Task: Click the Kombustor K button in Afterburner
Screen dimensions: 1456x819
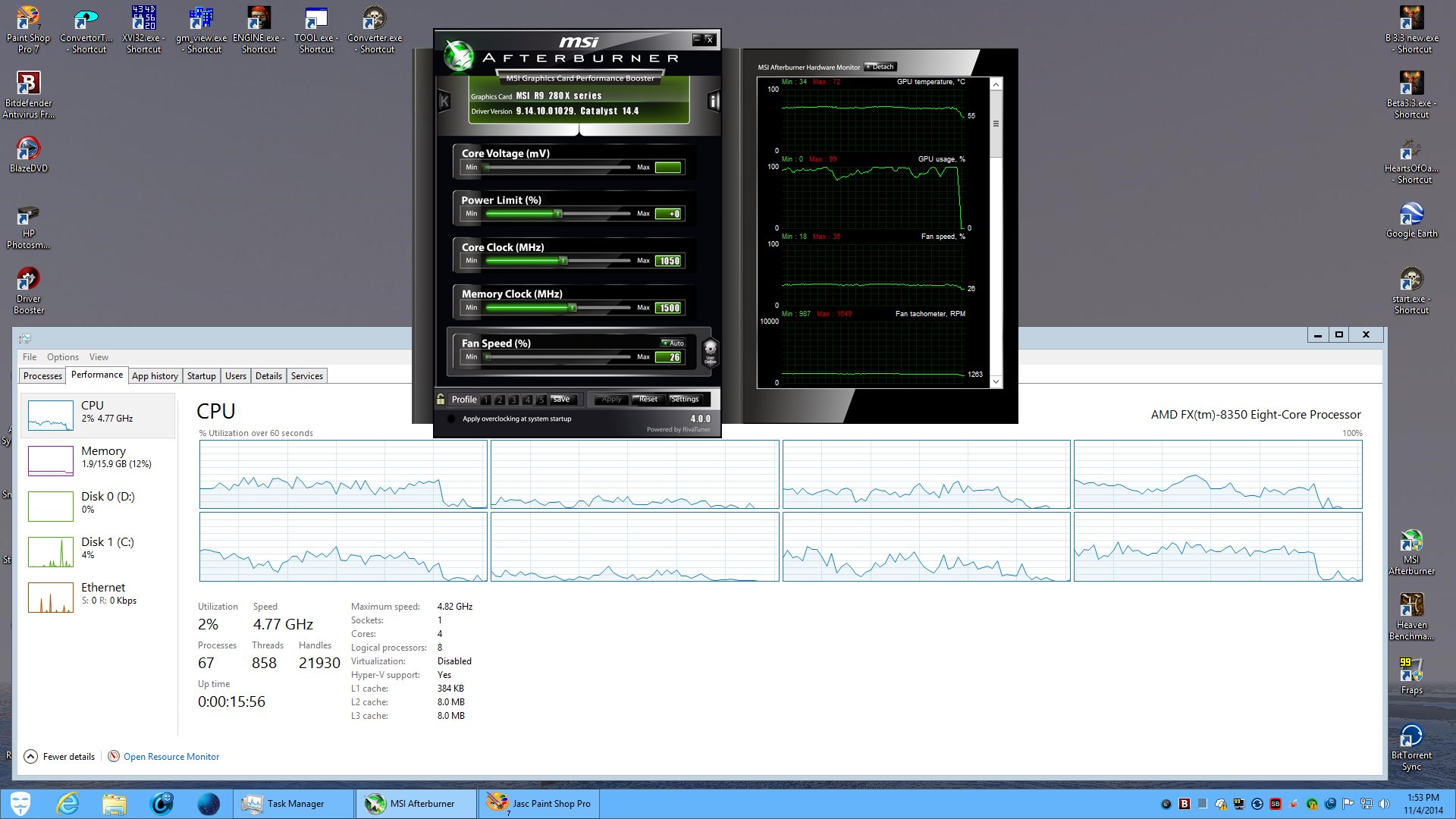Action: point(445,101)
